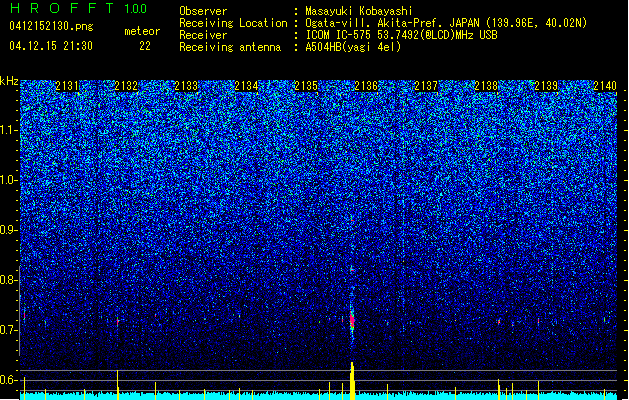Click the strong red meteor echo near 2136
Viewport: 629px width, 400px height.
352,321
